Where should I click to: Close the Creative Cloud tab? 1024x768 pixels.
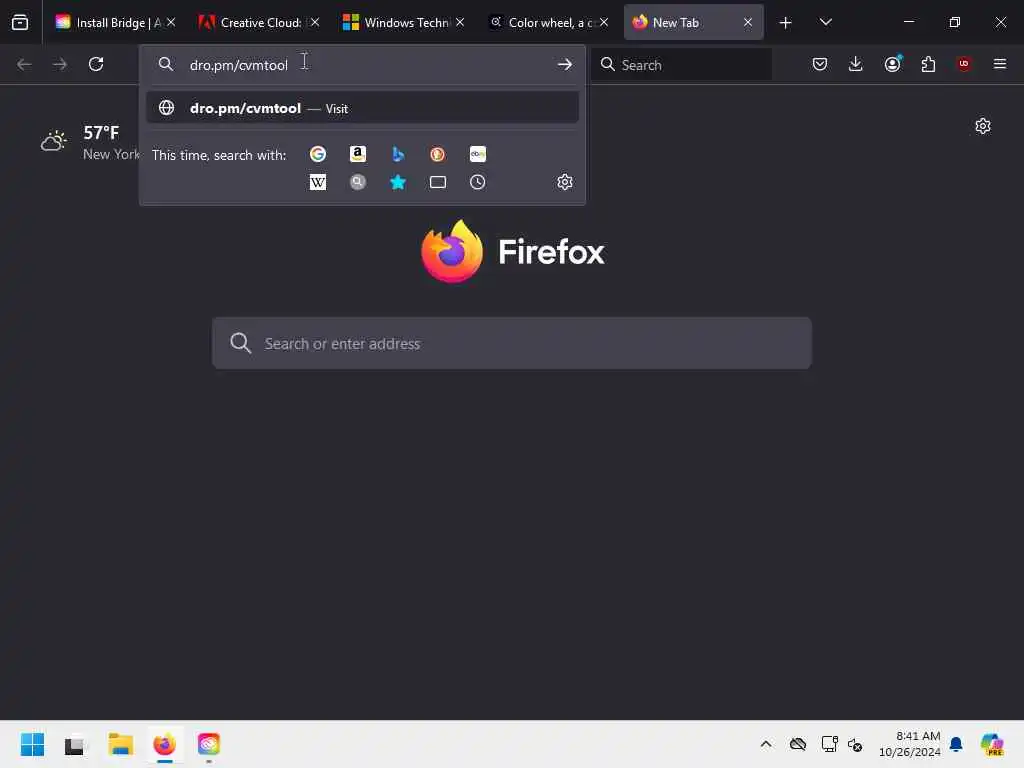pyautogui.click(x=315, y=22)
